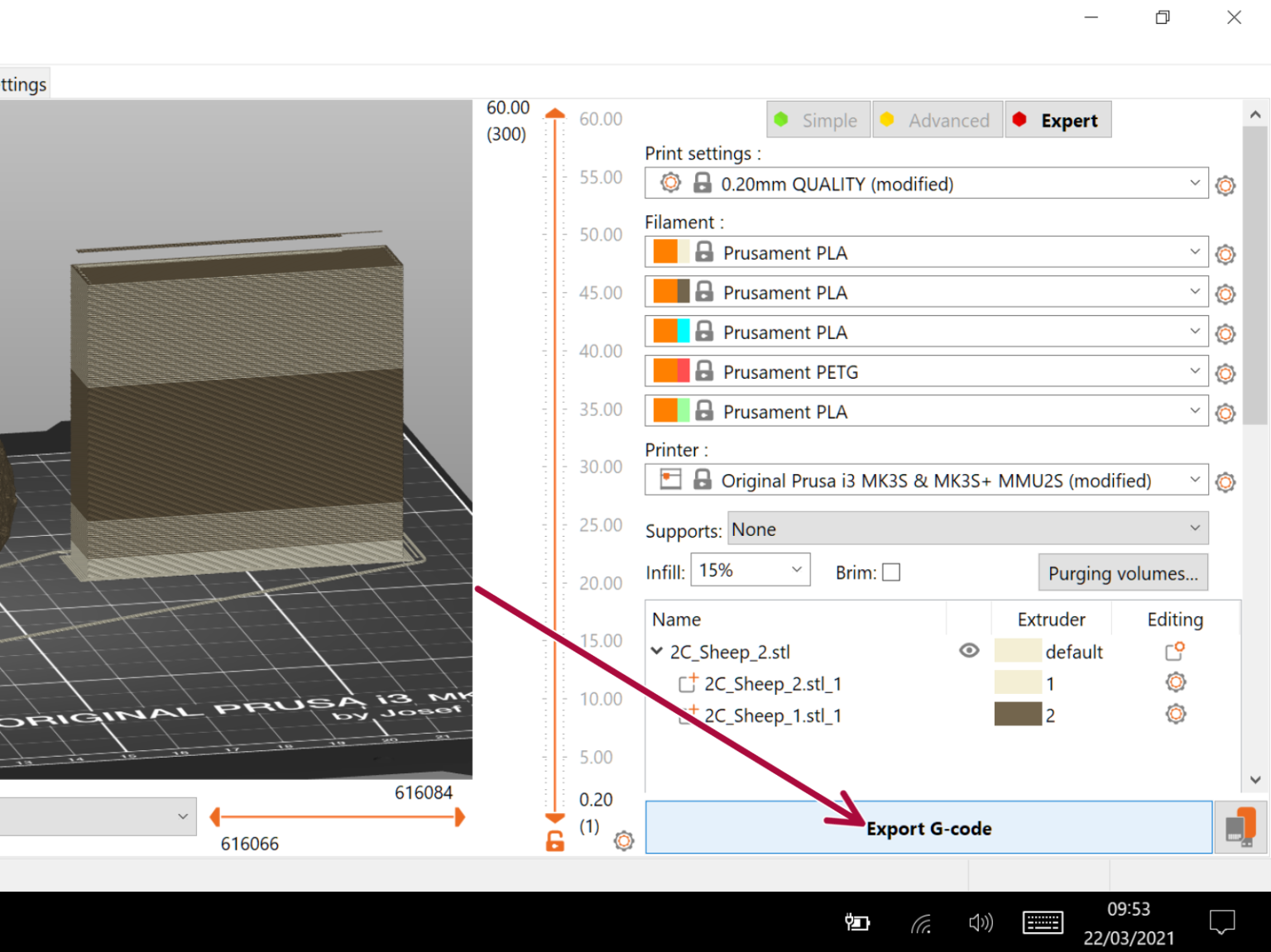1271x952 pixels.
Task: Click right thumb of horizontal move slider
Action: click(460, 817)
